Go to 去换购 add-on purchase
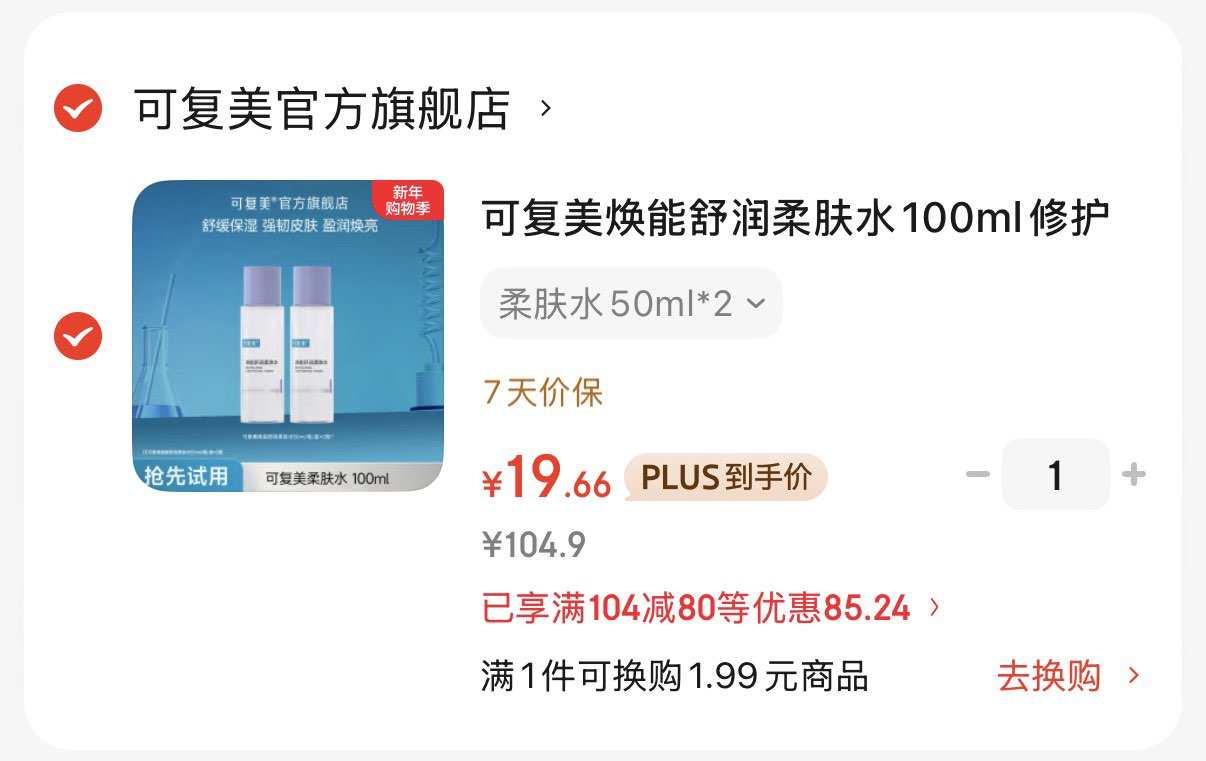 click(x=1049, y=677)
